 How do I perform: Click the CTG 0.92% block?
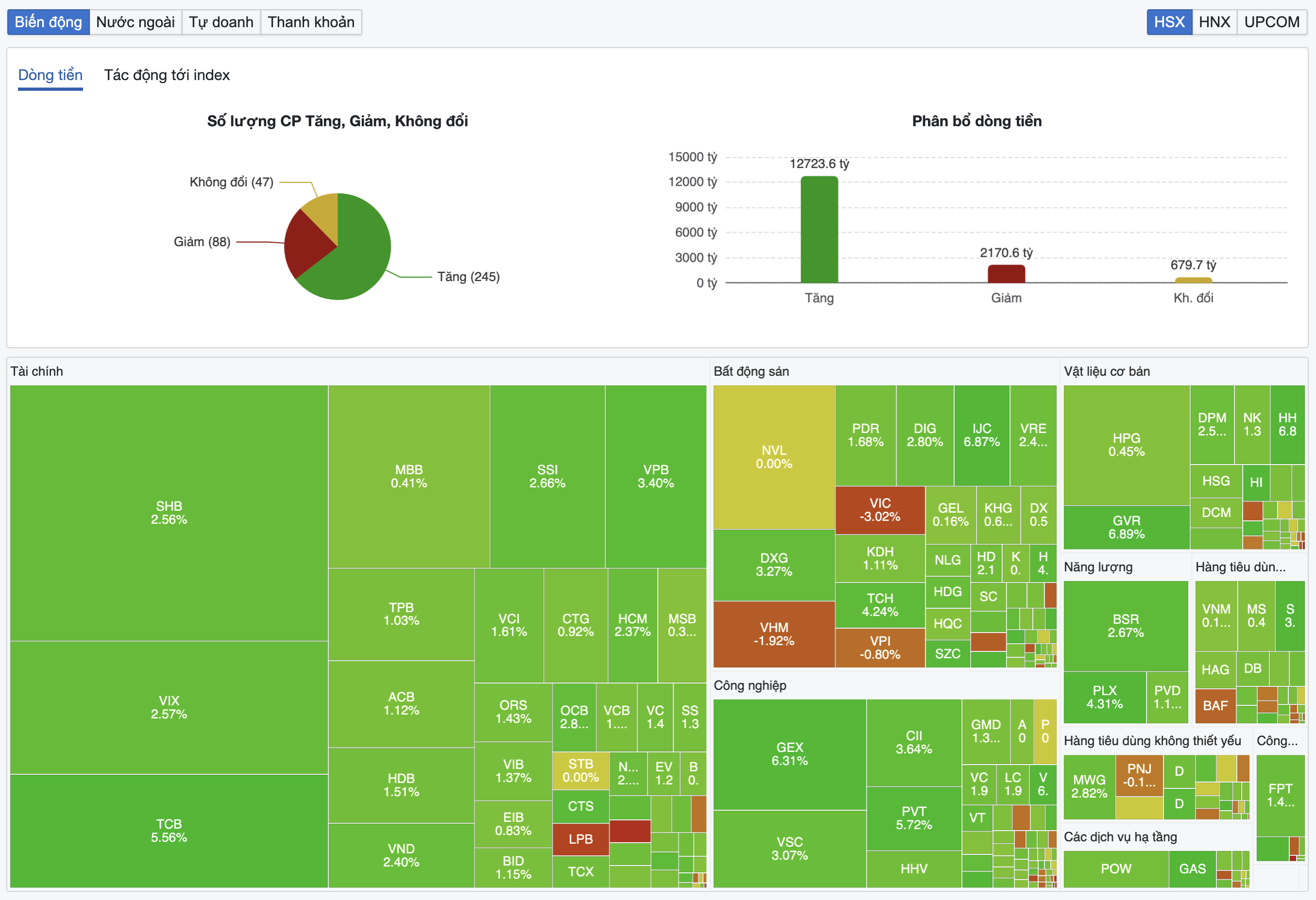tap(575, 625)
